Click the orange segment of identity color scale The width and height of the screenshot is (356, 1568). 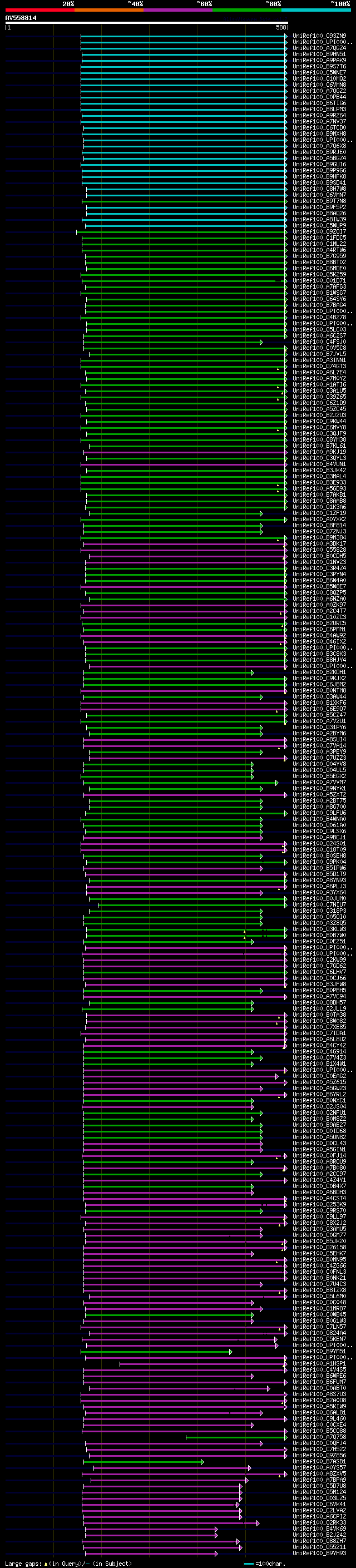click(109, 10)
